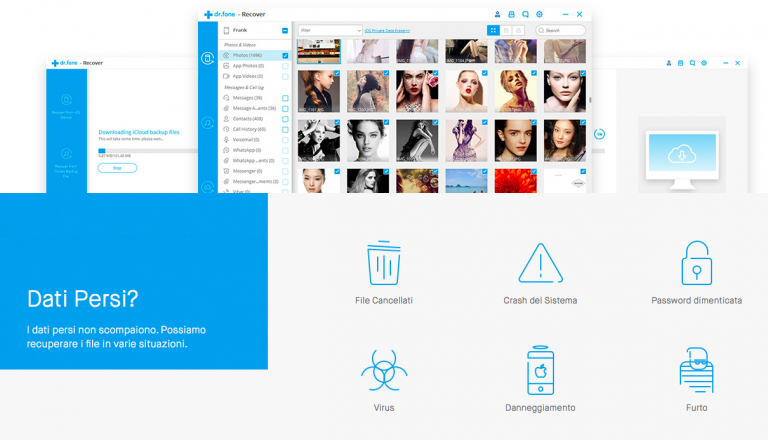Click the Password dimenticata padlock icon
This screenshot has height=440, width=768.
(x=696, y=263)
